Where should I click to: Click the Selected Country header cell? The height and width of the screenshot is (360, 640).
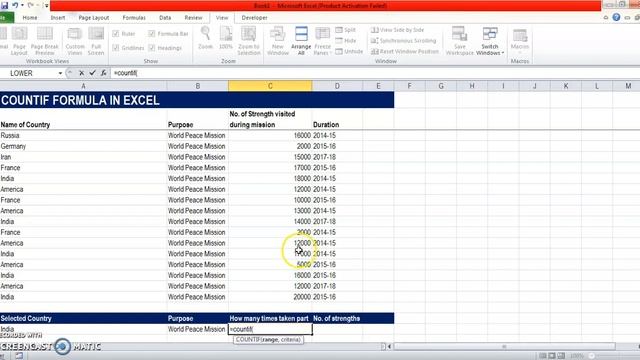(x=83, y=318)
